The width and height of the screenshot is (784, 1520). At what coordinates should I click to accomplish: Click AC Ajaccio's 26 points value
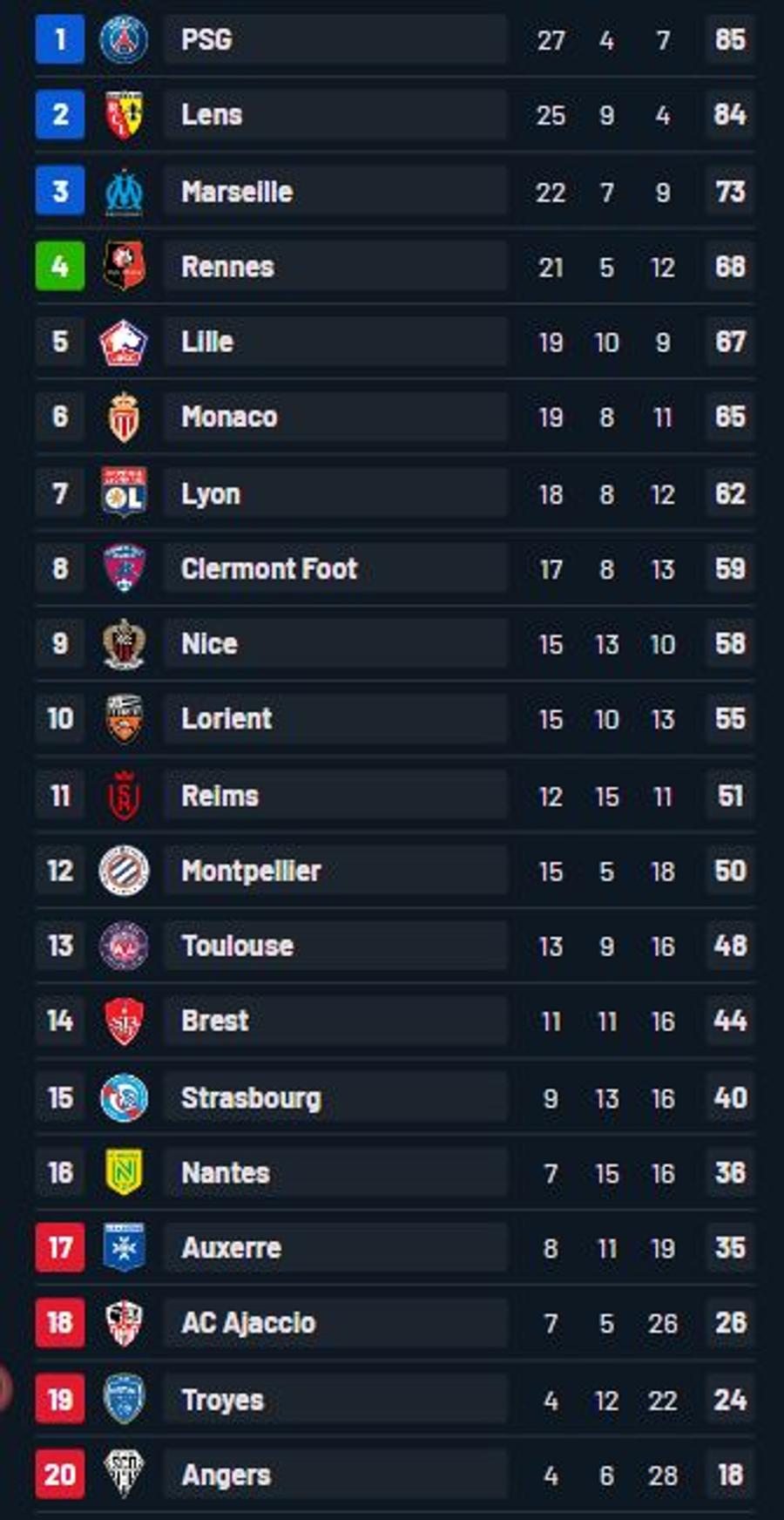730,1322
